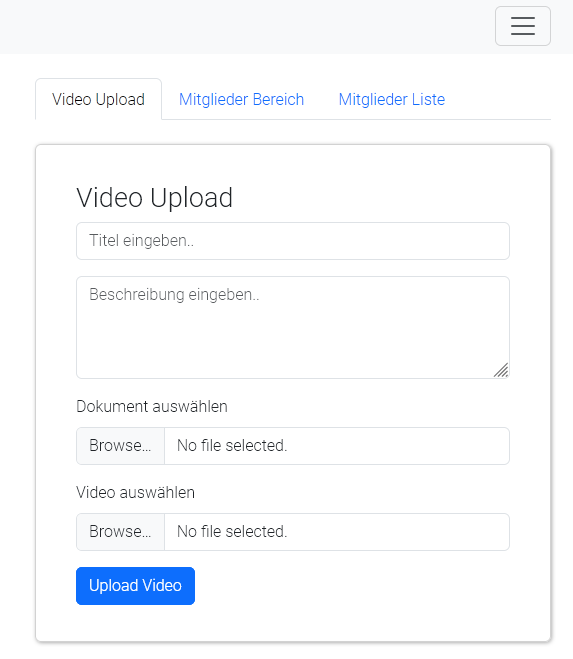
Task: Browse for a file under Video auswählen
Action: (120, 532)
